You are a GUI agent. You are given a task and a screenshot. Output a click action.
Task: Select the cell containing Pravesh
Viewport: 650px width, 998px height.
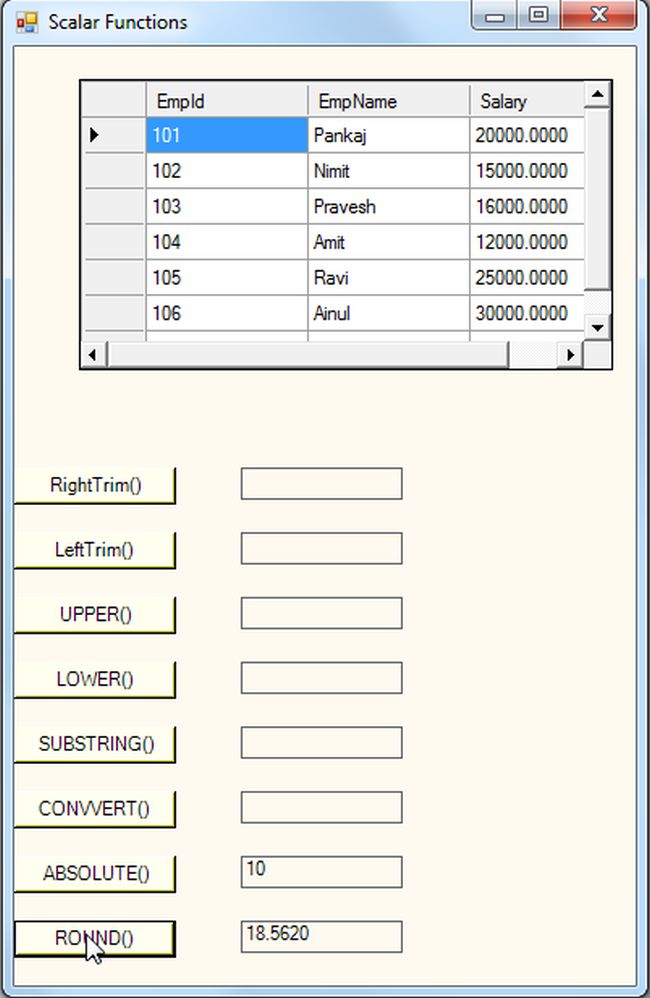[388, 207]
